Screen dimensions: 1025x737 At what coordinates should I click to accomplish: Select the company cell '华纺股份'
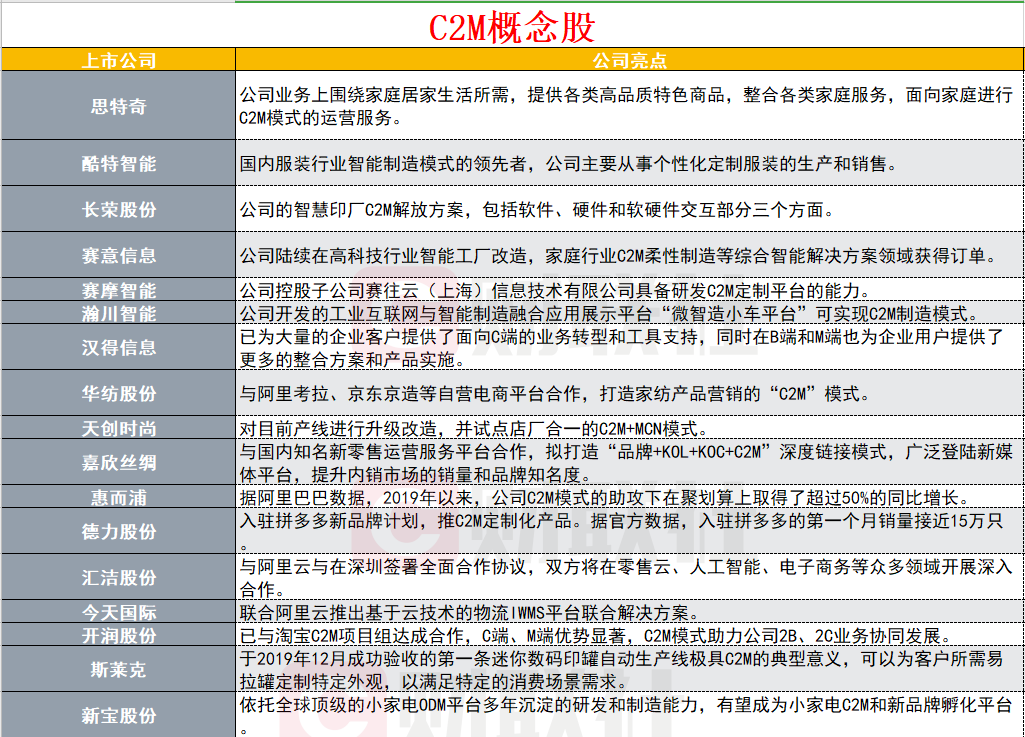118,393
